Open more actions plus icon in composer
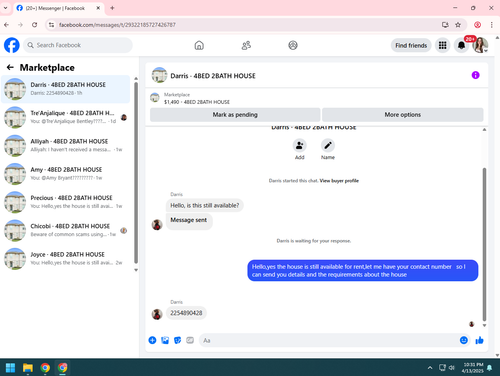The width and height of the screenshot is (500, 376). [152, 340]
